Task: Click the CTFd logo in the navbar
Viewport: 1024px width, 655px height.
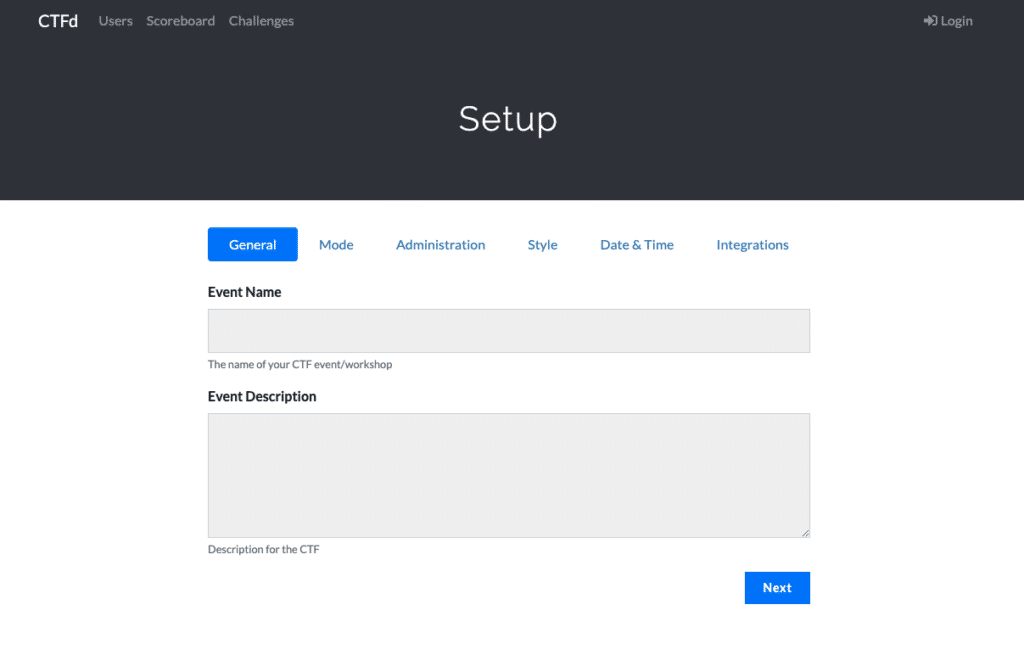Action: point(57,20)
